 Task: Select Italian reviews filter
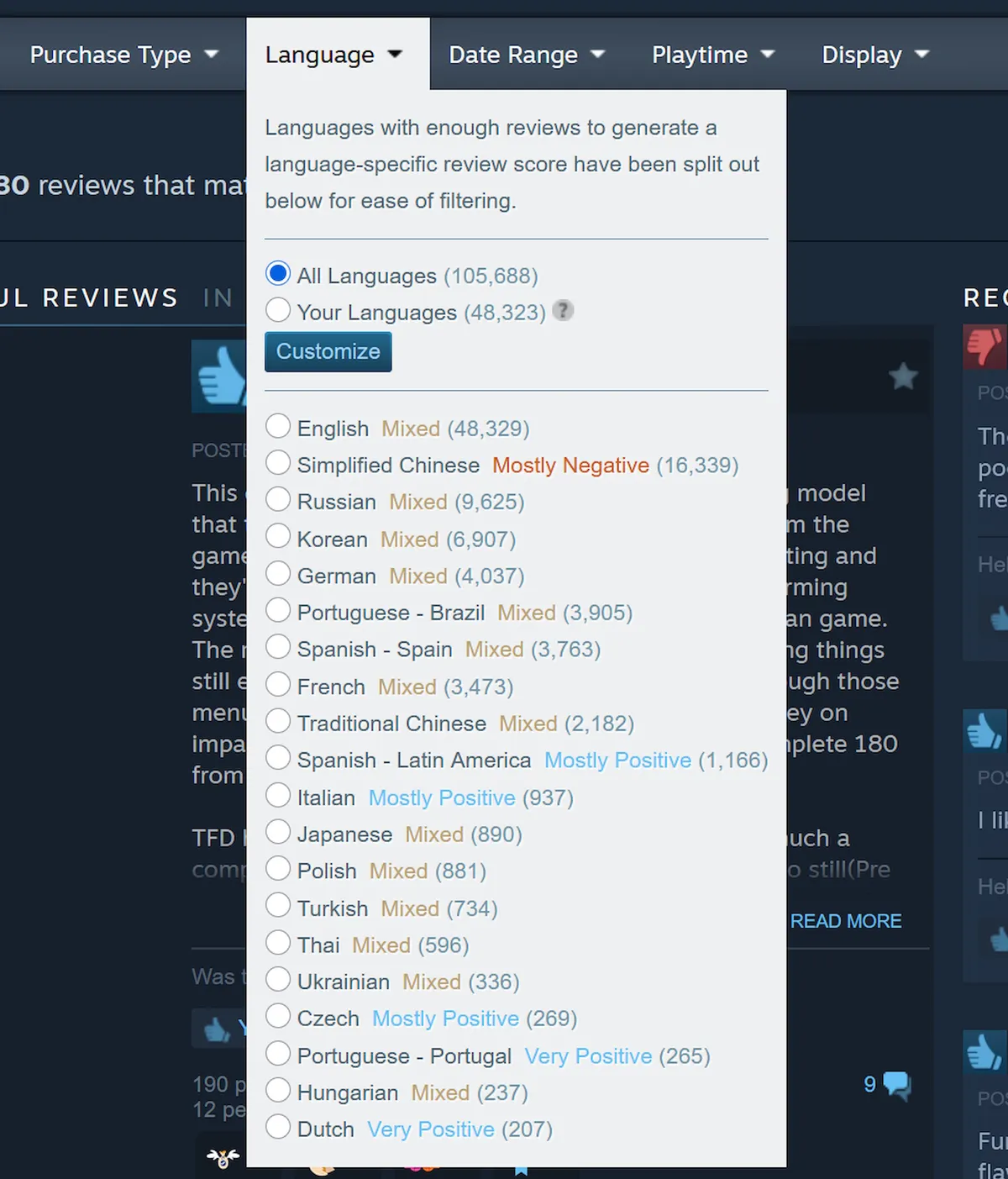pos(278,795)
